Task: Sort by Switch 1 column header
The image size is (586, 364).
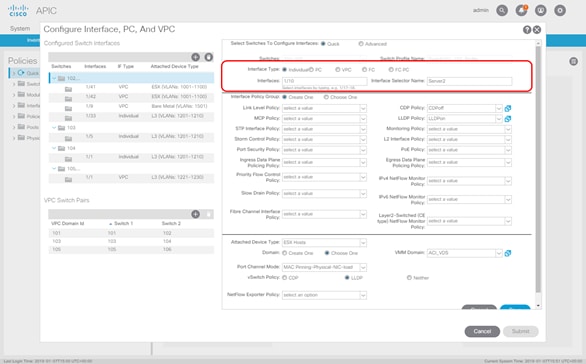Action: 123,223
